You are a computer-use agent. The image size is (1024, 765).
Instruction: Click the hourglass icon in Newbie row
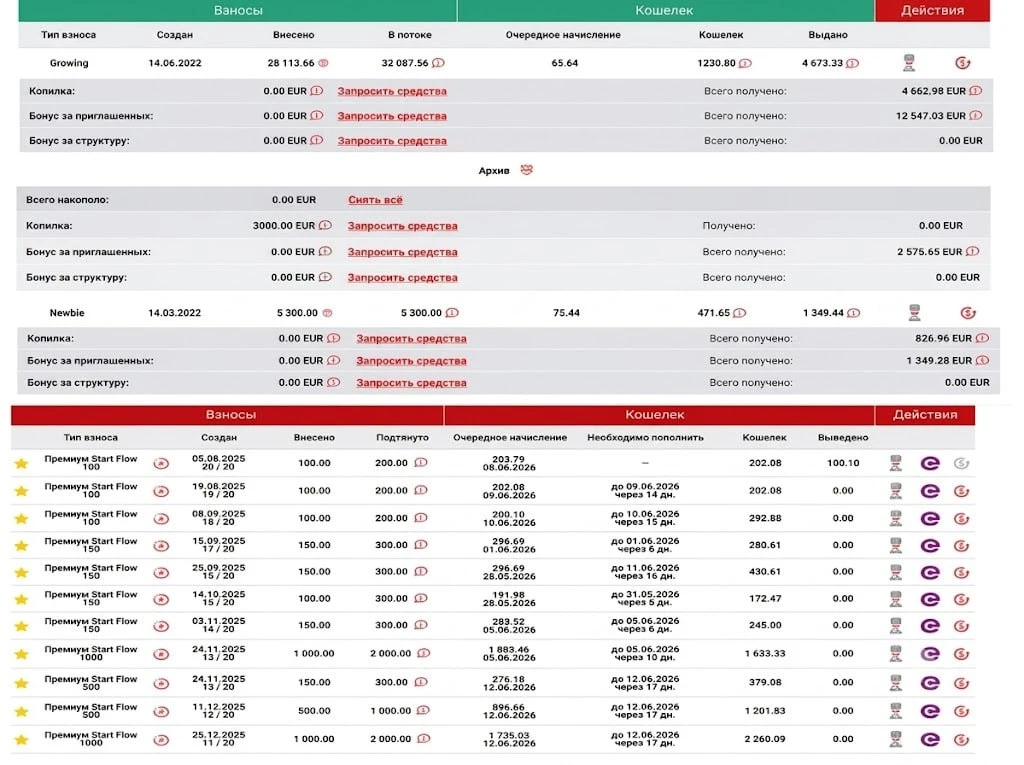click(914, 312)
